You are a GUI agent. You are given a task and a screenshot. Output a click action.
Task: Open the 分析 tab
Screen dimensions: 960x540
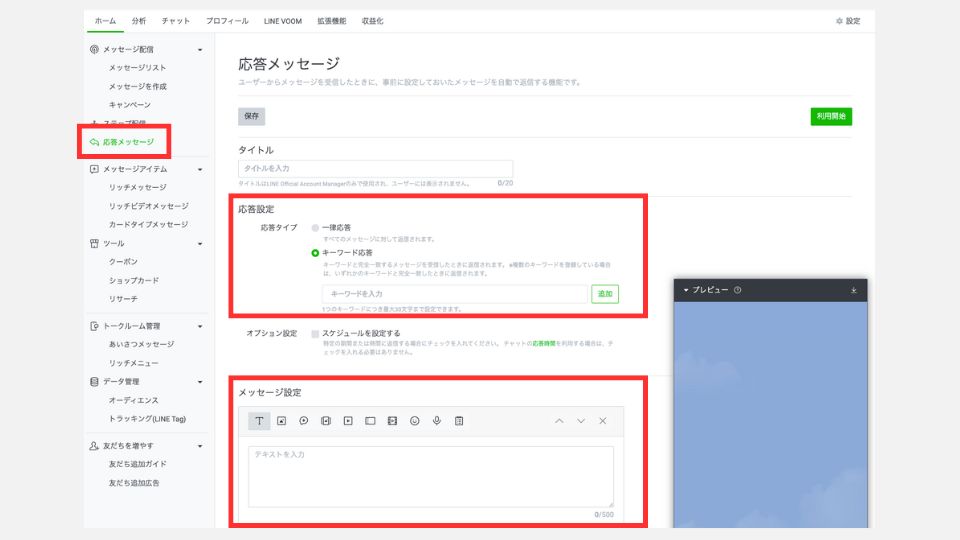click(139, 21)
